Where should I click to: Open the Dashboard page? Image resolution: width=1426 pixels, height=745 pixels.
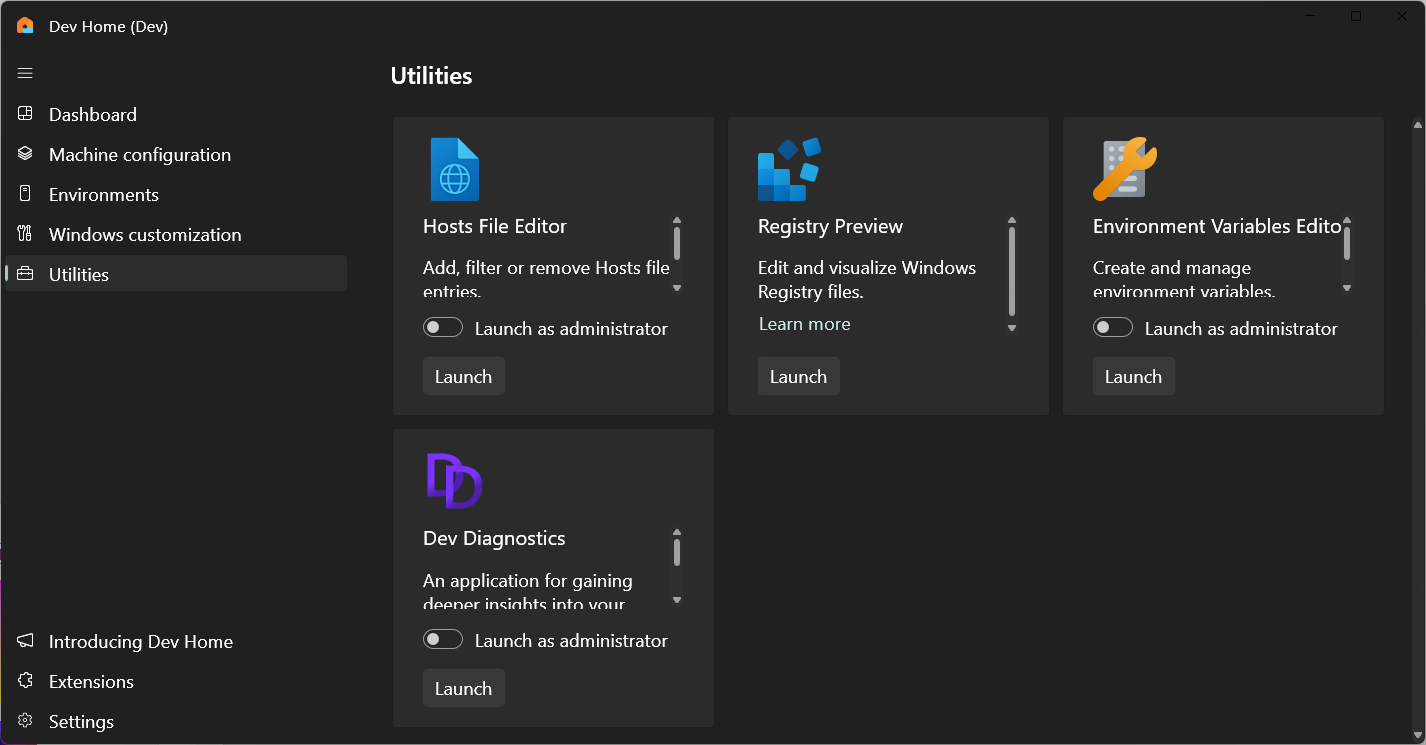(176, 114)
